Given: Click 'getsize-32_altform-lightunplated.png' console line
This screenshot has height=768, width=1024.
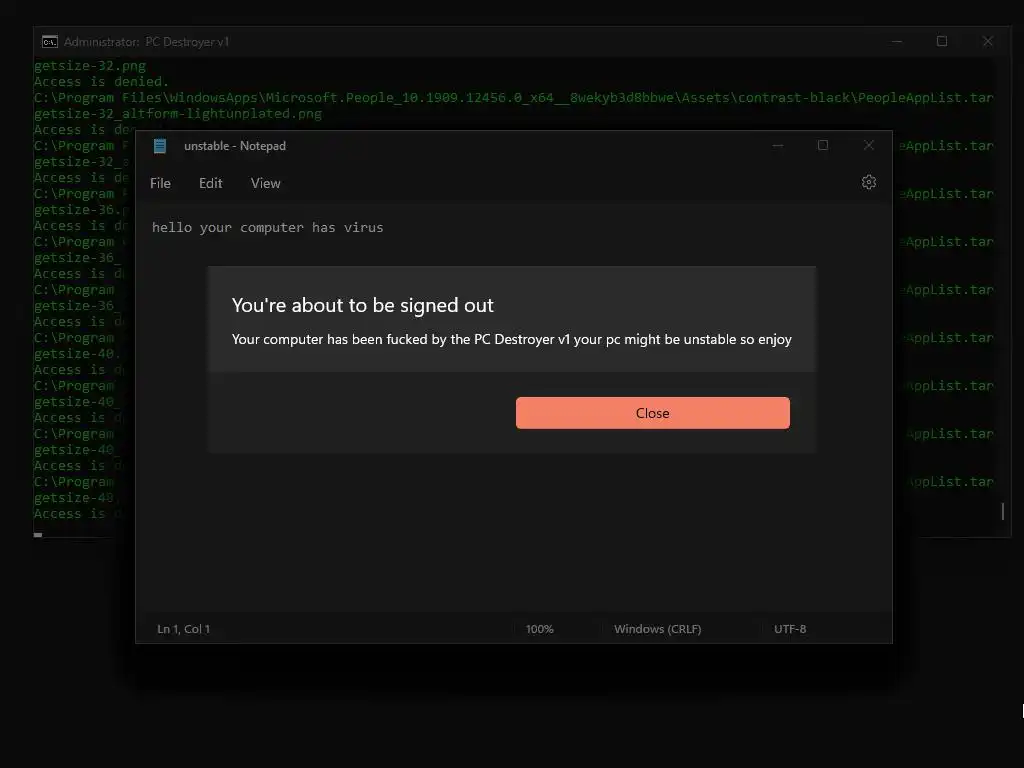Looking at the screenshot, I should pyautogui.click(x=178, y=114).
